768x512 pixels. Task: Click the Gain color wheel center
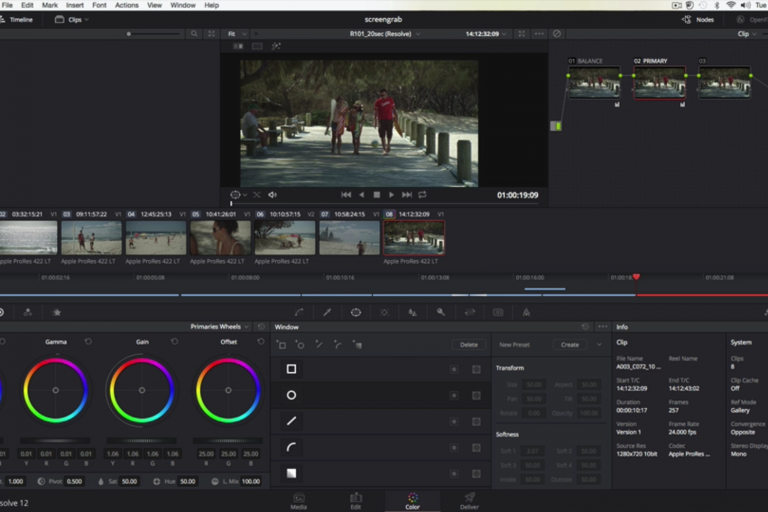pyautogui.click(x=142, y=390)
